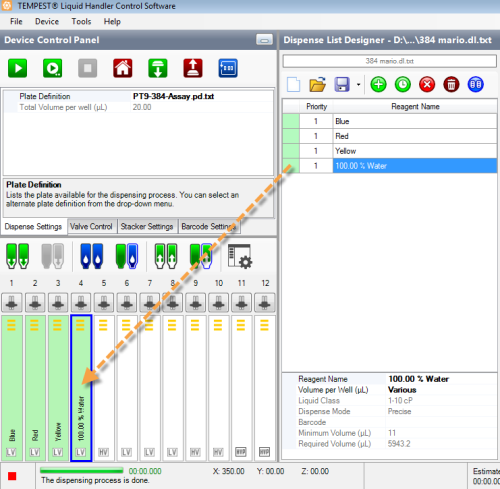Click the red up-arrow eject plate icon
Screen dimensions: 500x489
[193, 68]
